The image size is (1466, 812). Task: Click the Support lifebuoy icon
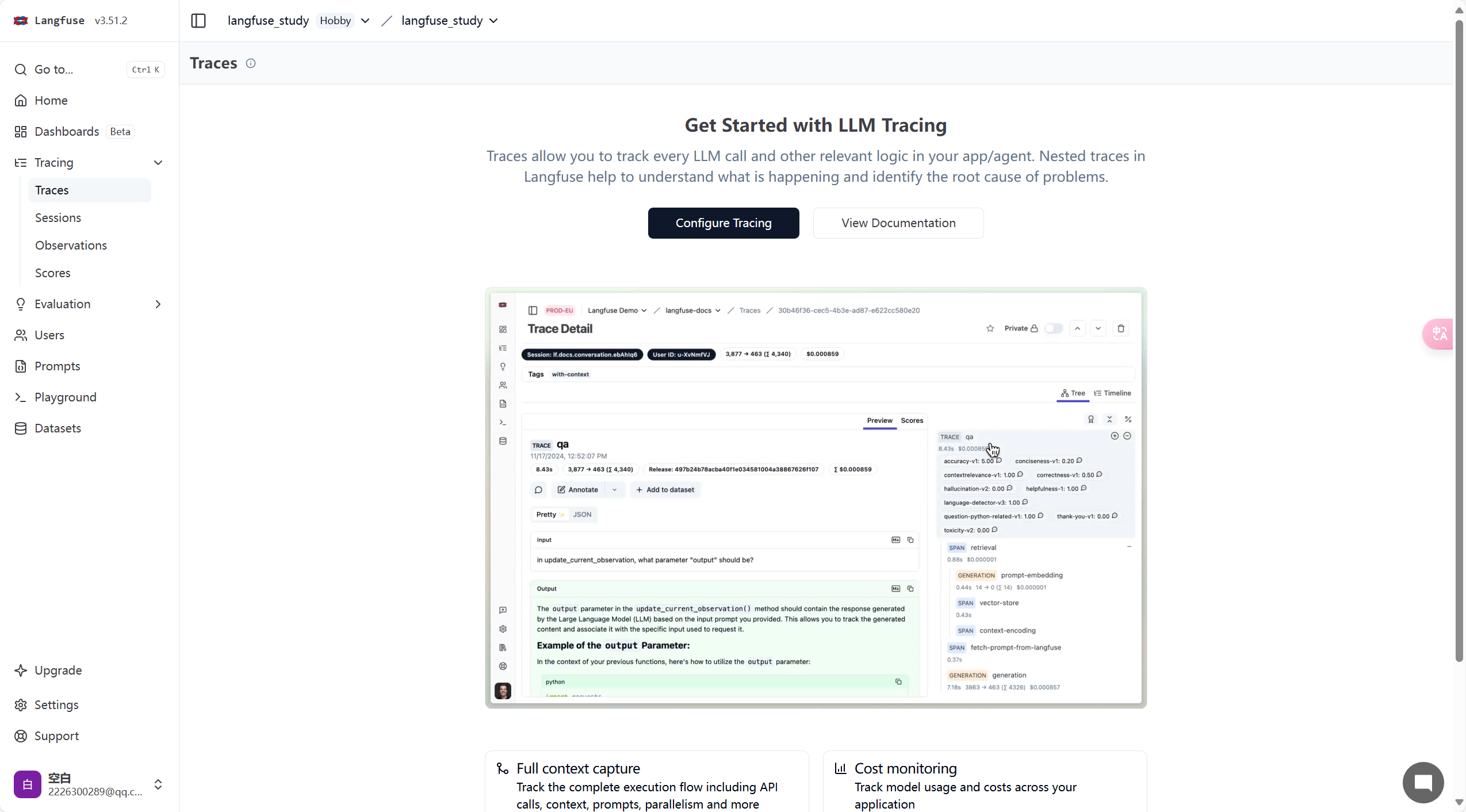(21, 736)
